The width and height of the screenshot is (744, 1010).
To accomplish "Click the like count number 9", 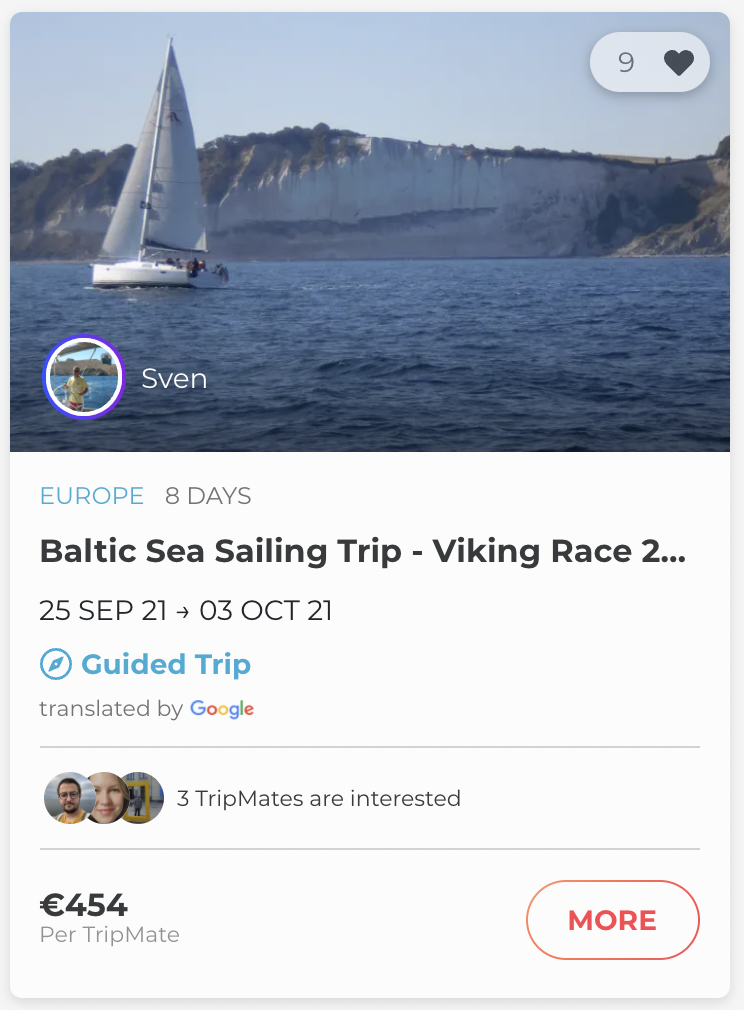I will [x=626, y=63].
